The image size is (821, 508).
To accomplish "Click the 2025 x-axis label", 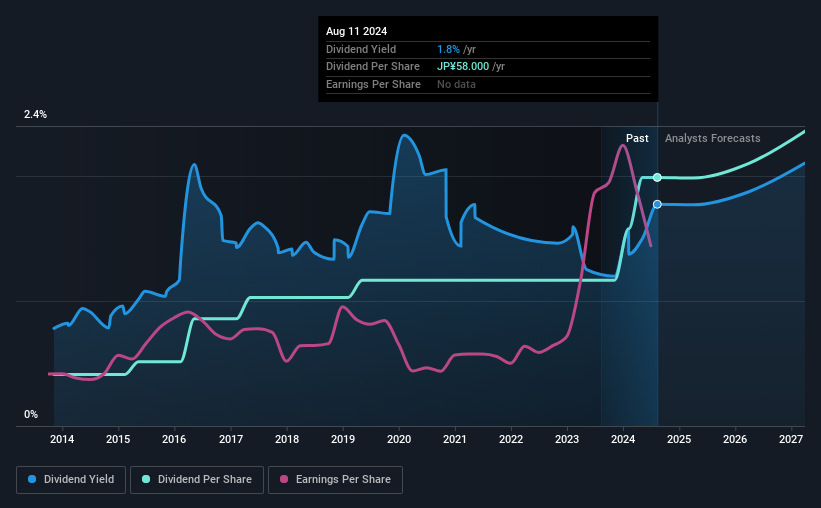I will [679, 439].
